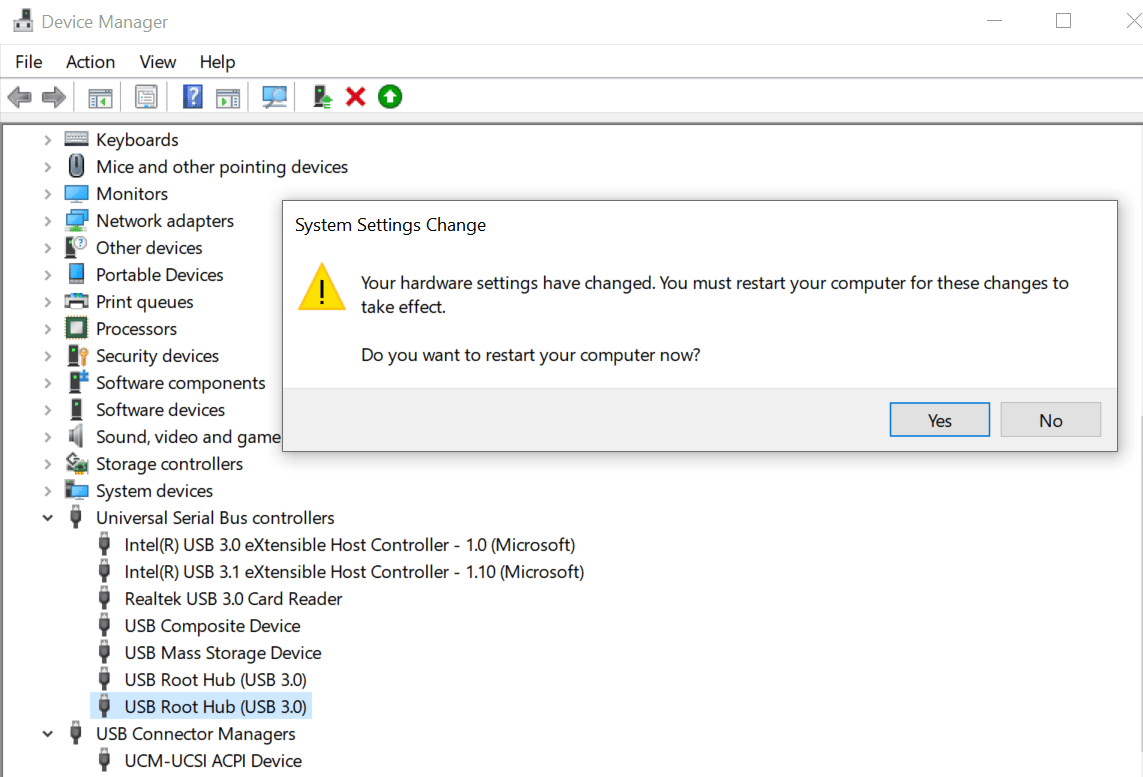Image resolution: width=1143 pixels, height=777 pixels.
Task: Click the Scan for hardware changes icon
Action: (x=273, y=96)
